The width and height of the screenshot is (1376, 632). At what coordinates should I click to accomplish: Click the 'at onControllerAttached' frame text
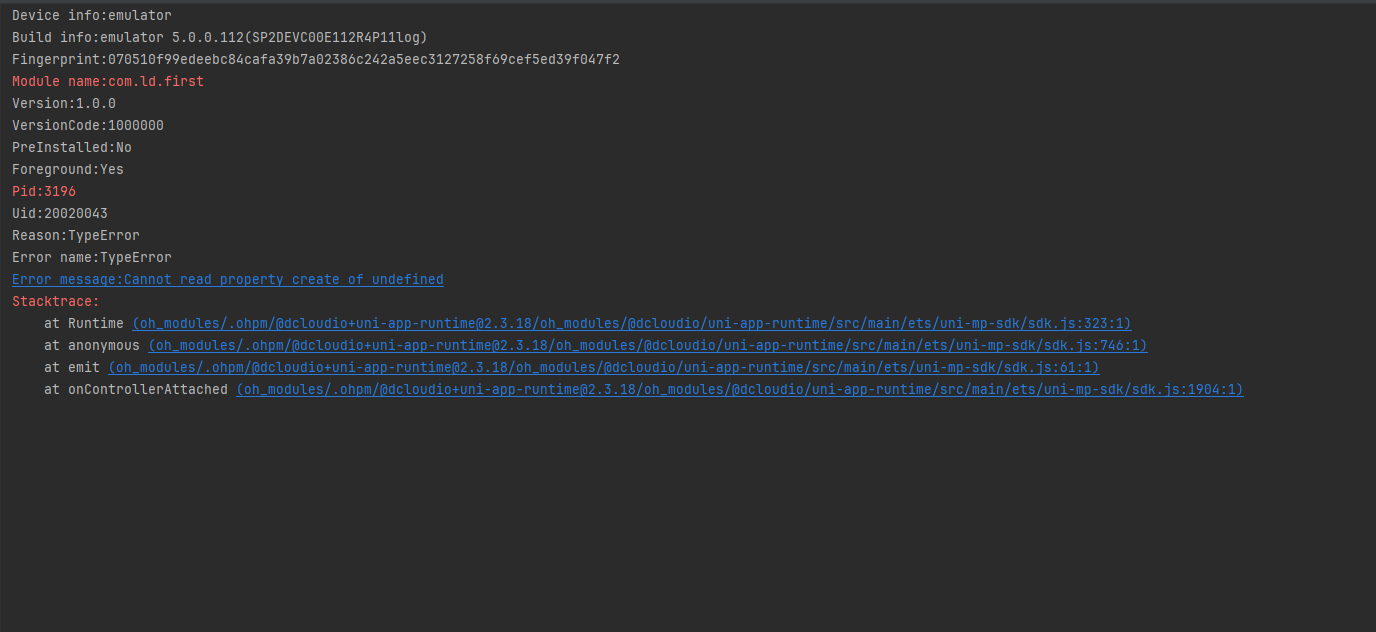pyautogui.click(x=136, y=389)
